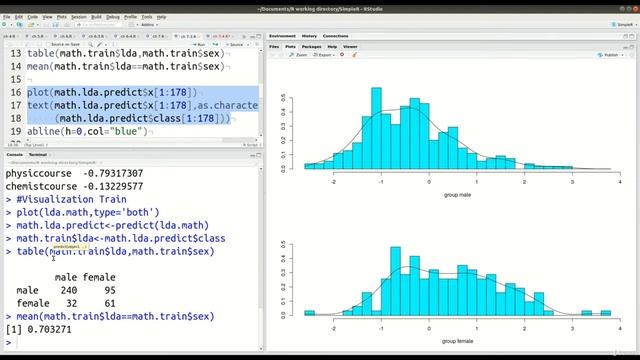Image resolution: width=640 pixels, height=360 pixels.
Task: Toggle the Source on Save checkbox
Action: tap(48, 44)
